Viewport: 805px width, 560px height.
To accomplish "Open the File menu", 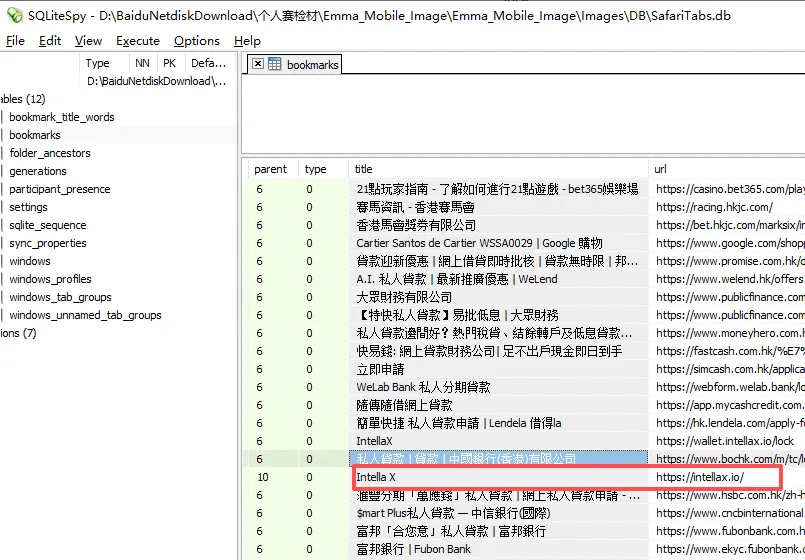I will pyautogui.click(x=15, y=41).
